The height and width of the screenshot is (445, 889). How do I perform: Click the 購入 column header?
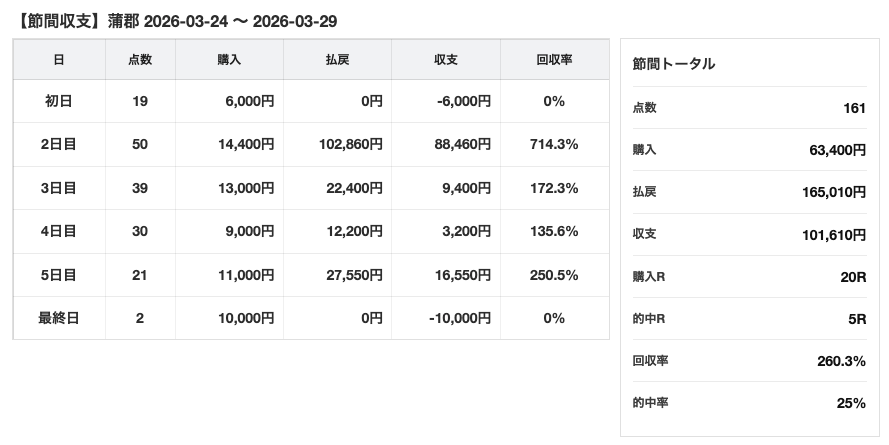[x=229, y=60]
